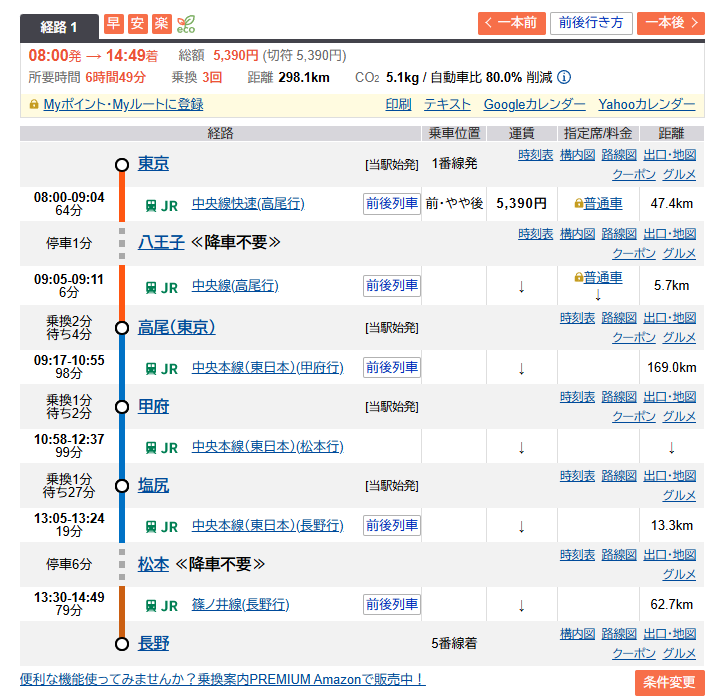Click the lock icon beside Myポイント・Myルートに登録
Viewport: 711px width, 700px height.
click(34, 104)
